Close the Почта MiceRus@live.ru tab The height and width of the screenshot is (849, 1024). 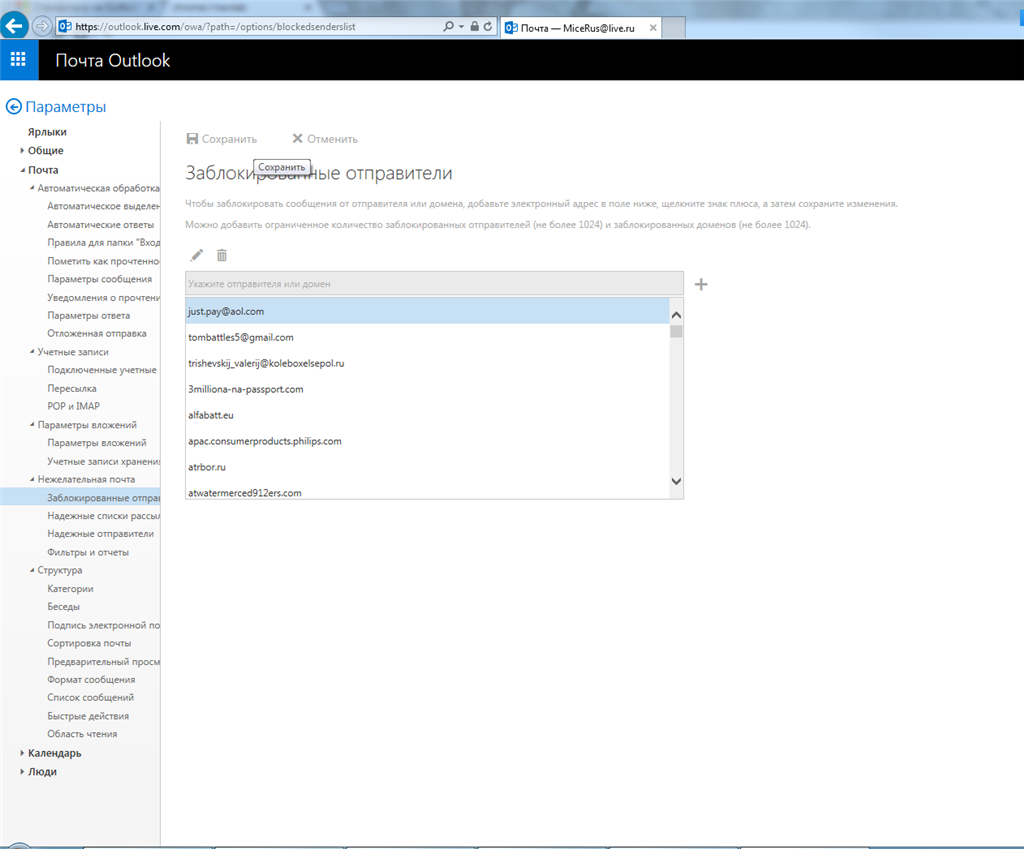[652, 28]
